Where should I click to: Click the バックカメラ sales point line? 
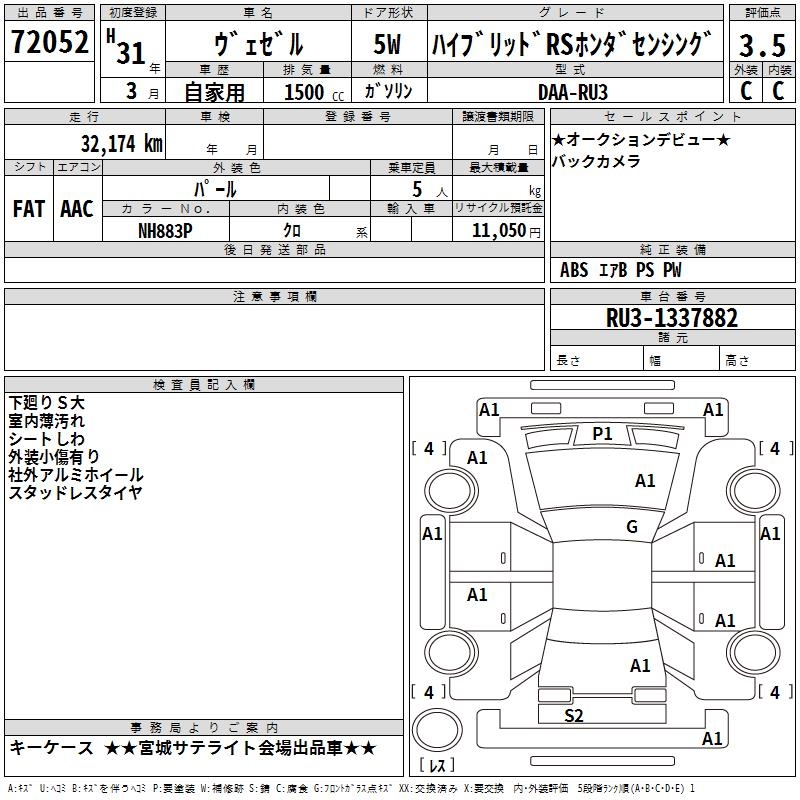pyautogui.click(x=596, y=161)
